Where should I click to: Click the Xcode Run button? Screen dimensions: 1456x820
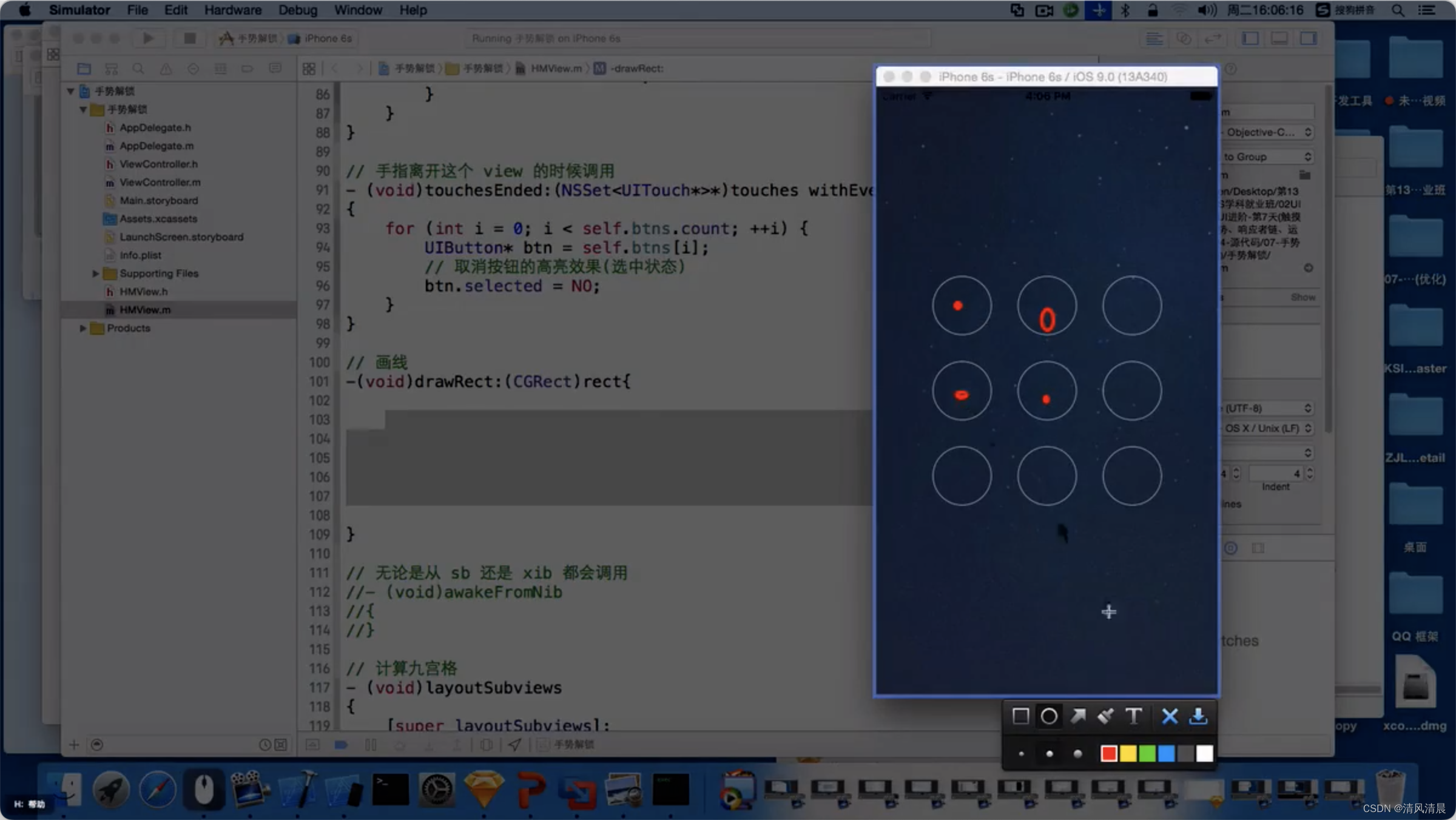(x=147, y=38)
